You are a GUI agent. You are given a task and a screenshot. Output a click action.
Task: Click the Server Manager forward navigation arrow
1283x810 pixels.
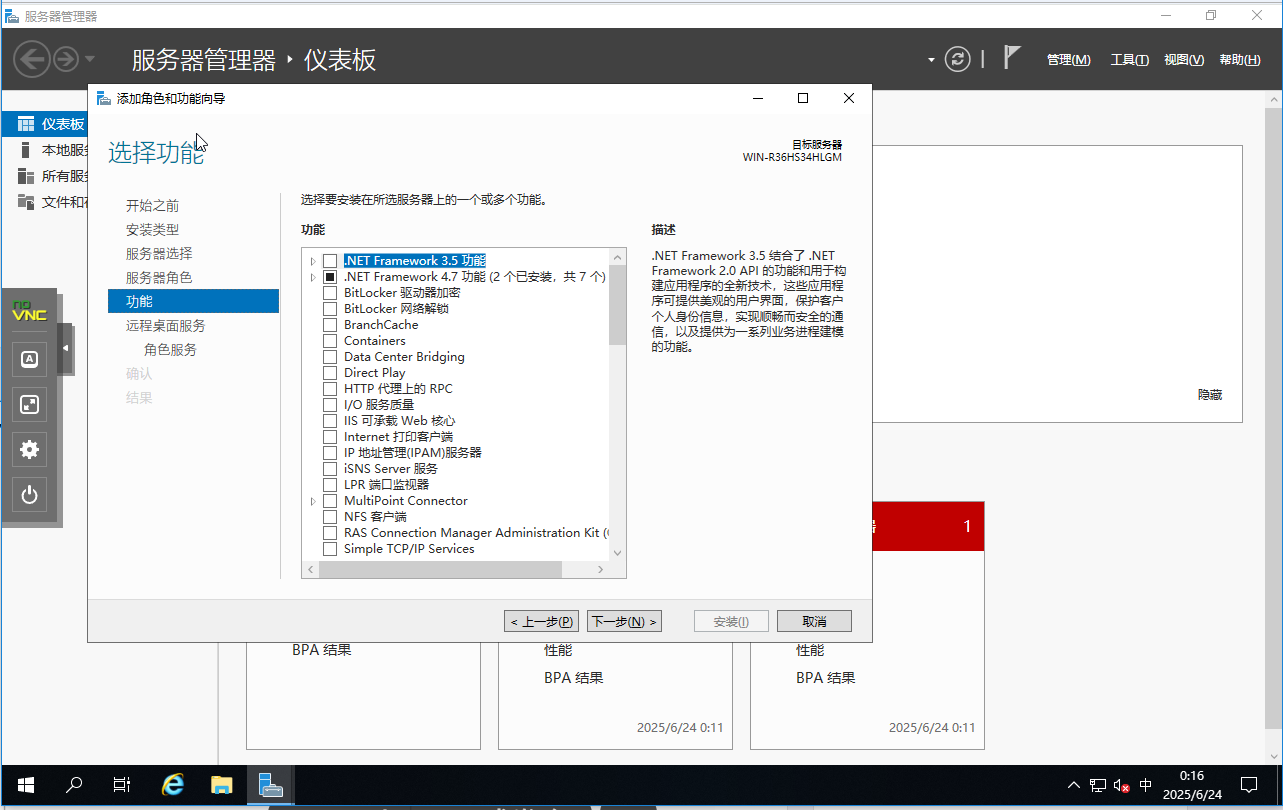click(x=66, y=60)
